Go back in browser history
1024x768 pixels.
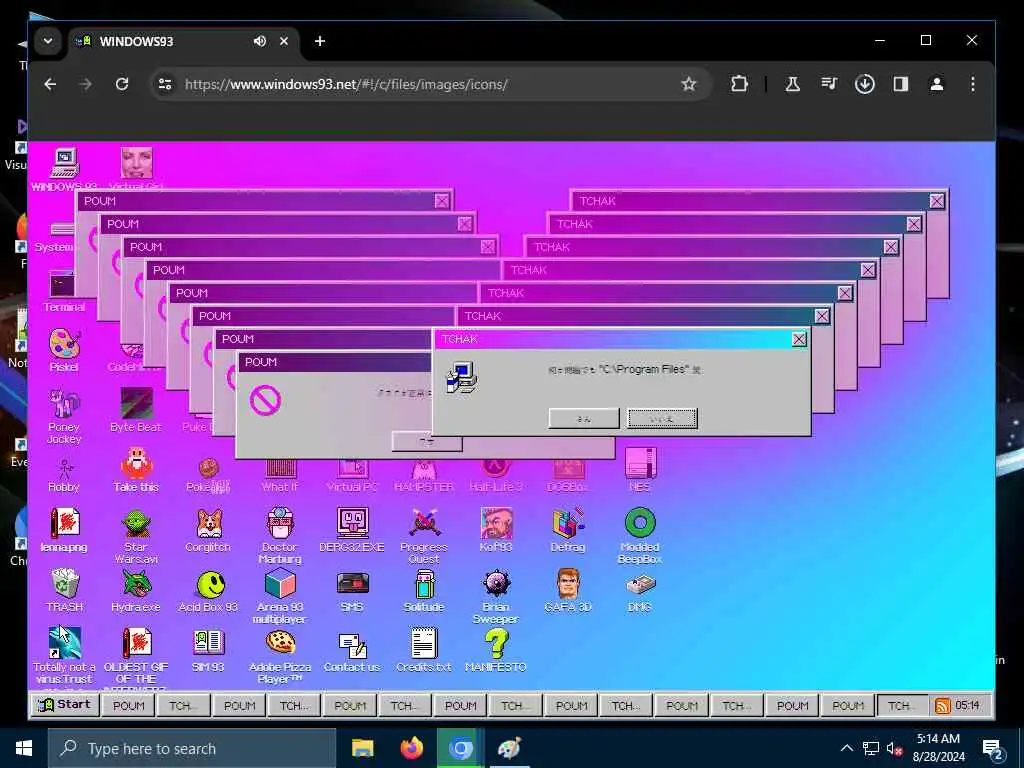[50, 84]
